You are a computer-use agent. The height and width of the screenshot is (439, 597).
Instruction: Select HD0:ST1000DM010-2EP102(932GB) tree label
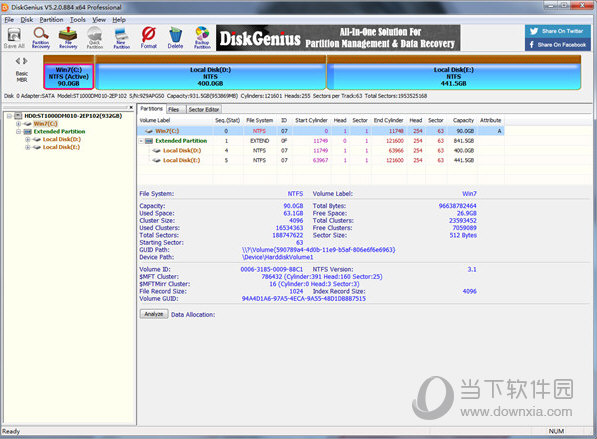[x=73, y=116]
